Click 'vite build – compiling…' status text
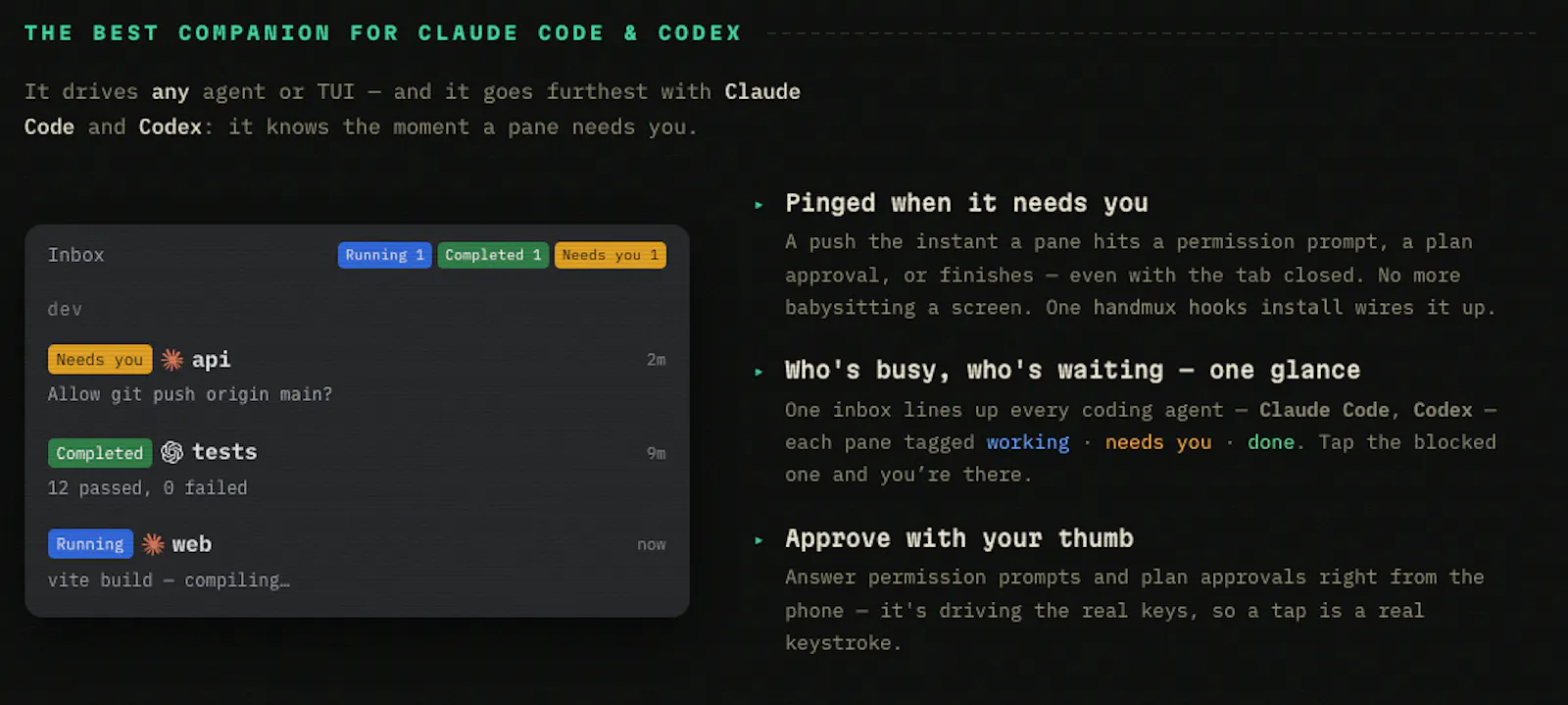 (169, 580)
